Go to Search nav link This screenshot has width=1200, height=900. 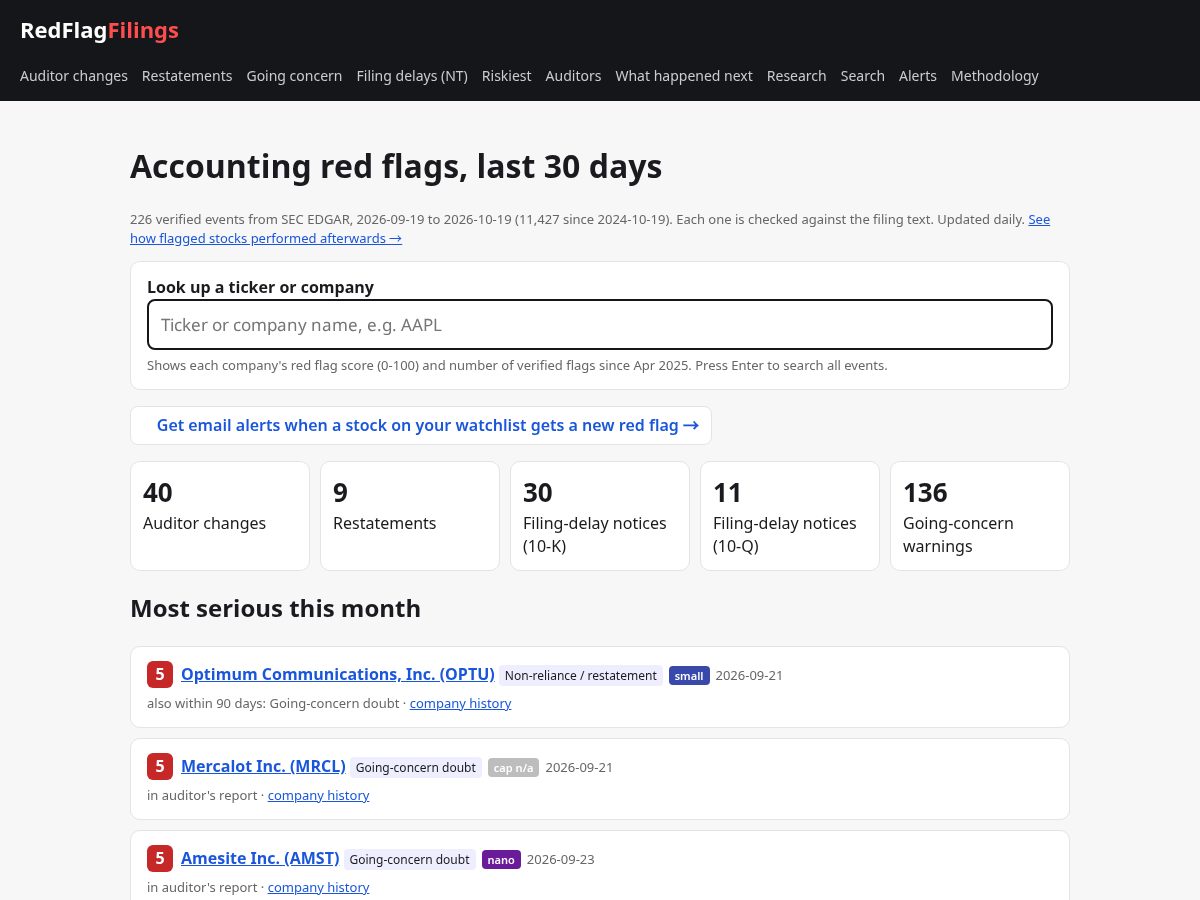863,76
